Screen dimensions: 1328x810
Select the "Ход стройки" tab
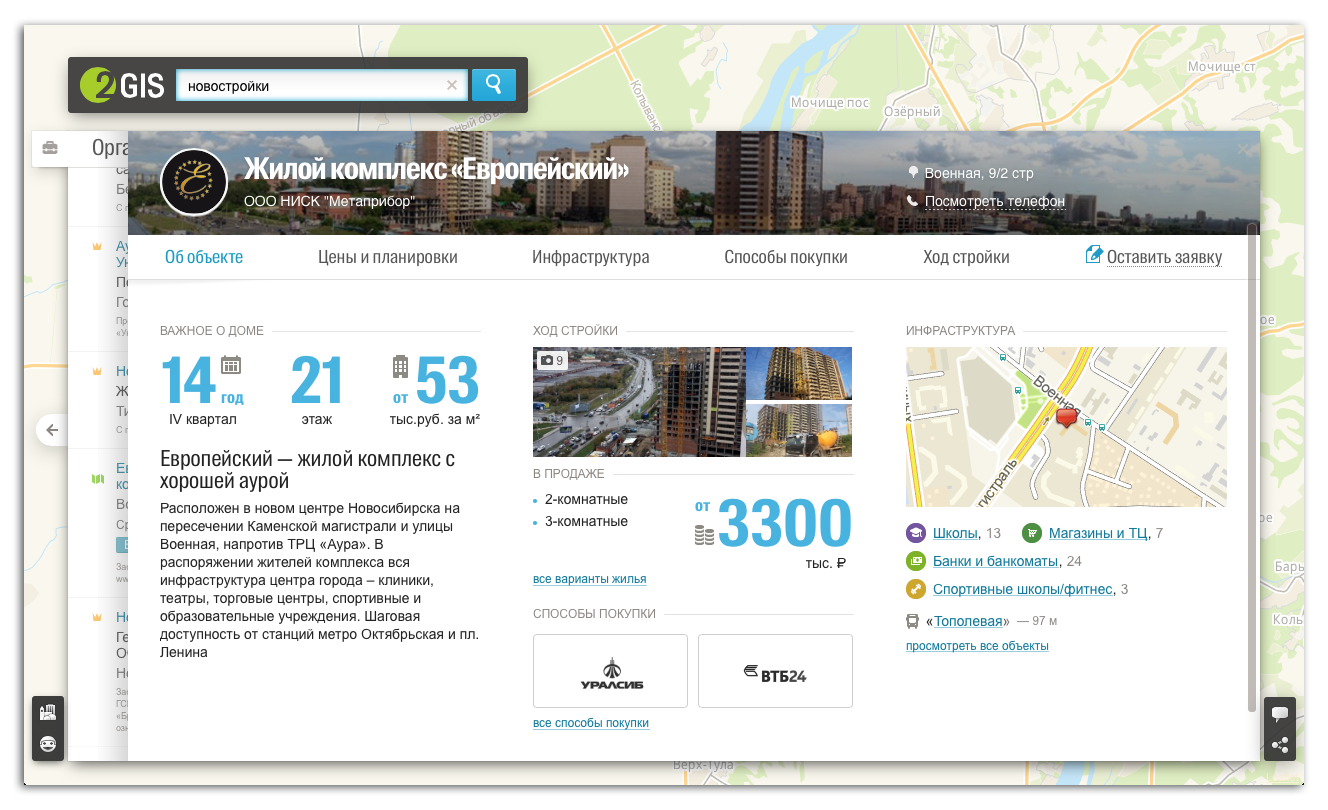(x=965, y=257)
